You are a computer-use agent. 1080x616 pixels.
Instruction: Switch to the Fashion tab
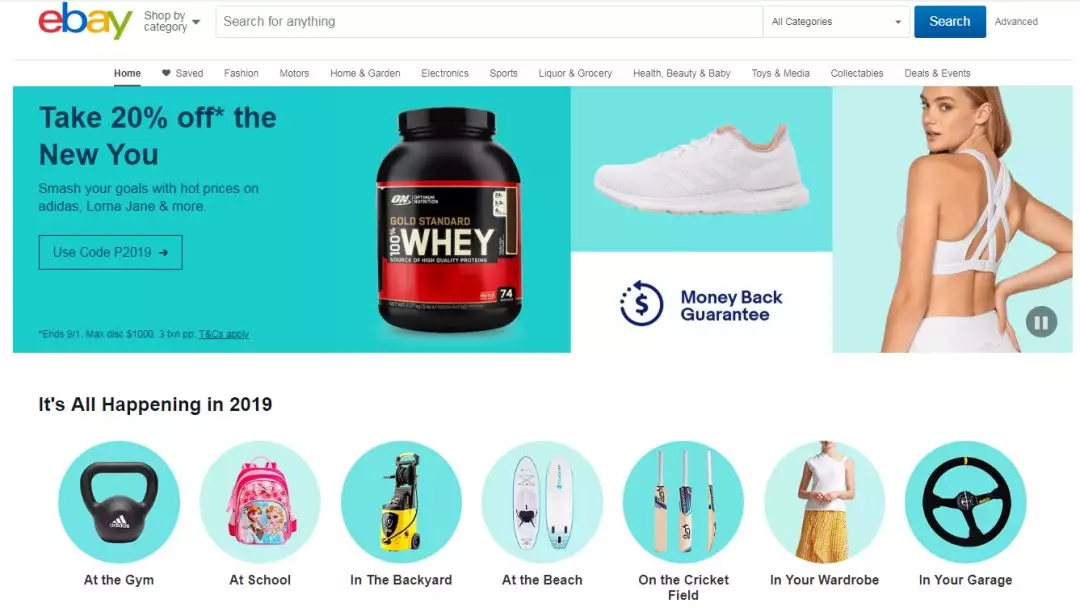point(241,73)
